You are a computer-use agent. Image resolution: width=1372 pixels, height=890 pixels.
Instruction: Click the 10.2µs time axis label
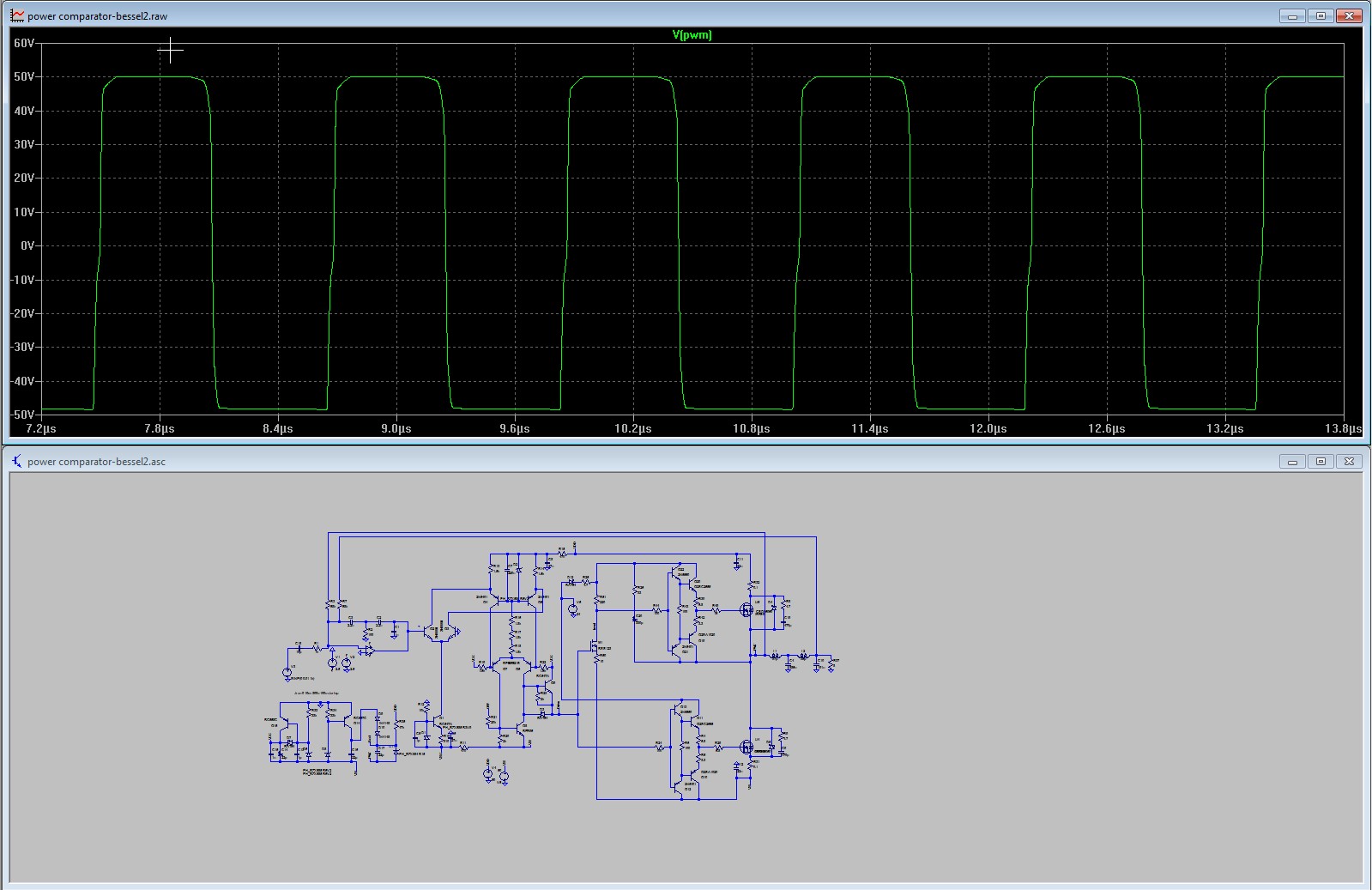click(x=633, y=428)
